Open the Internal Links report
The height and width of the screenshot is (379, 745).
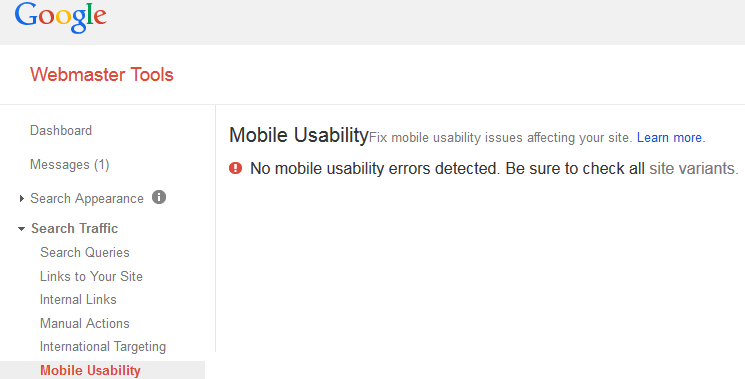coord(78,300)
